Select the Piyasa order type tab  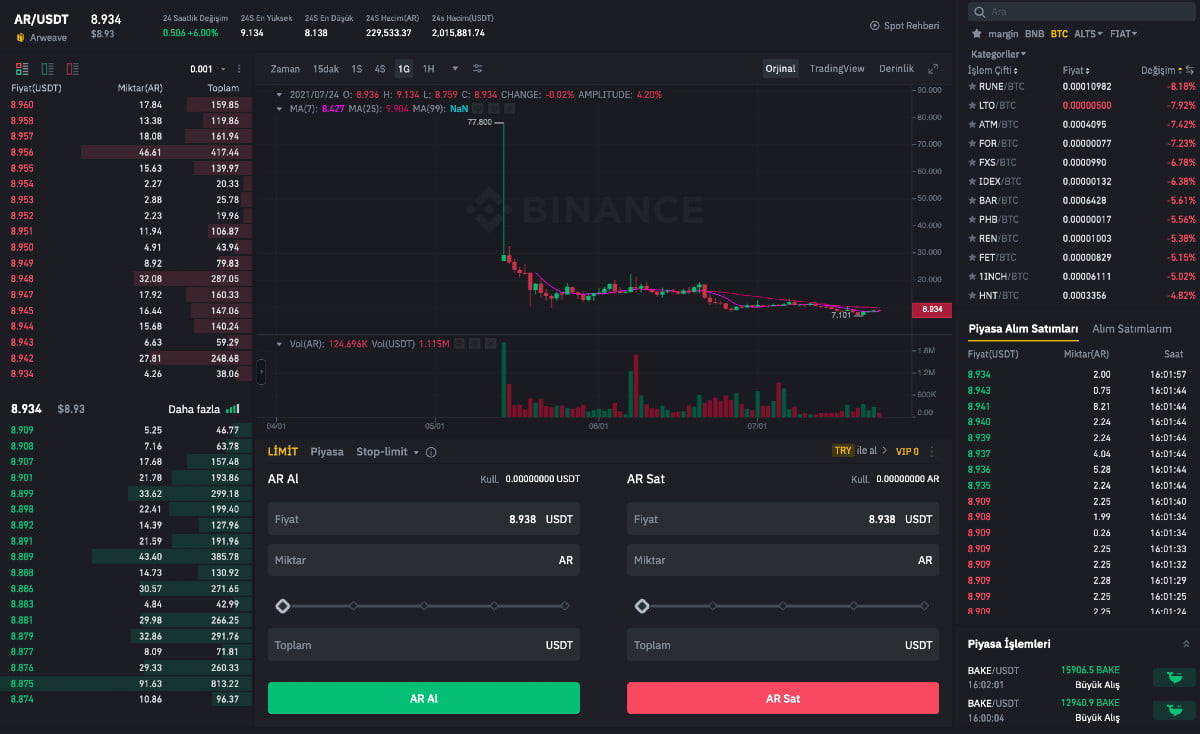tap(327, 452)
